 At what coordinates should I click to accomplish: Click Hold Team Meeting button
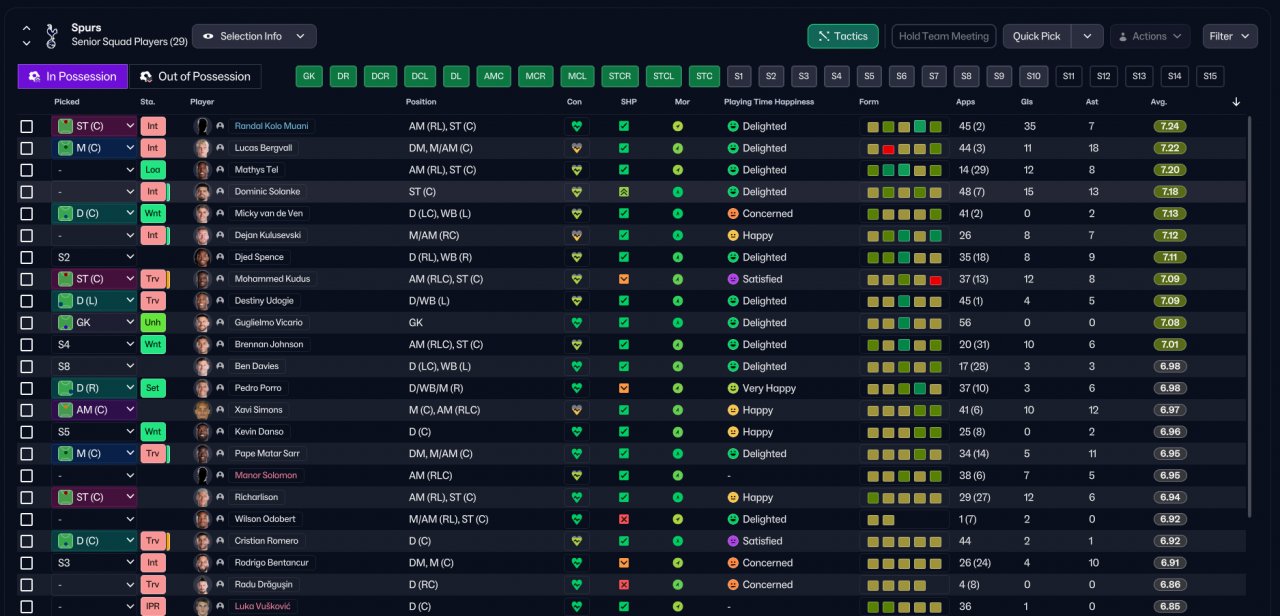944,36
